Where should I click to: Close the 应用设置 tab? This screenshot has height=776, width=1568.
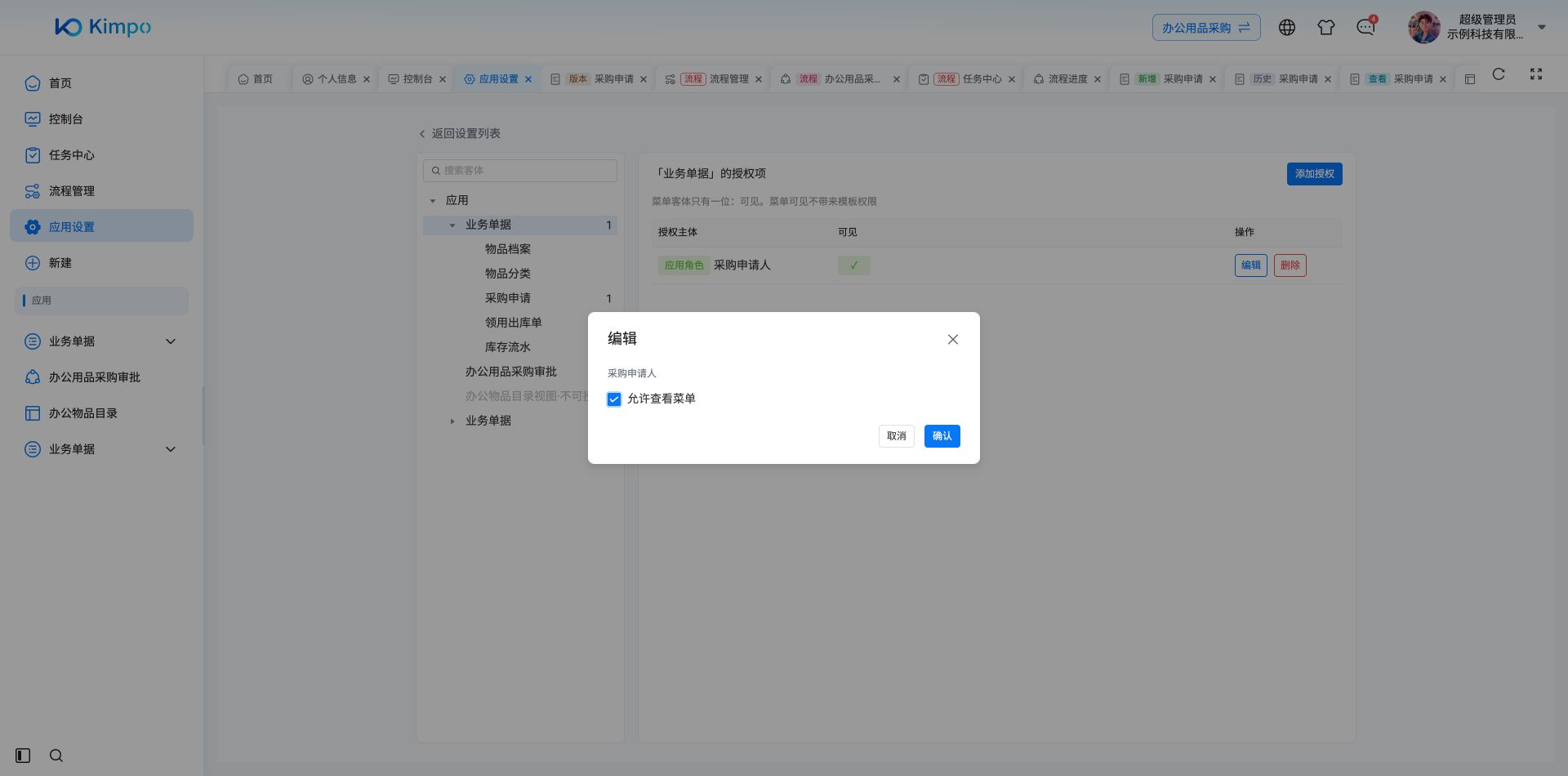(x=528, y=79)
